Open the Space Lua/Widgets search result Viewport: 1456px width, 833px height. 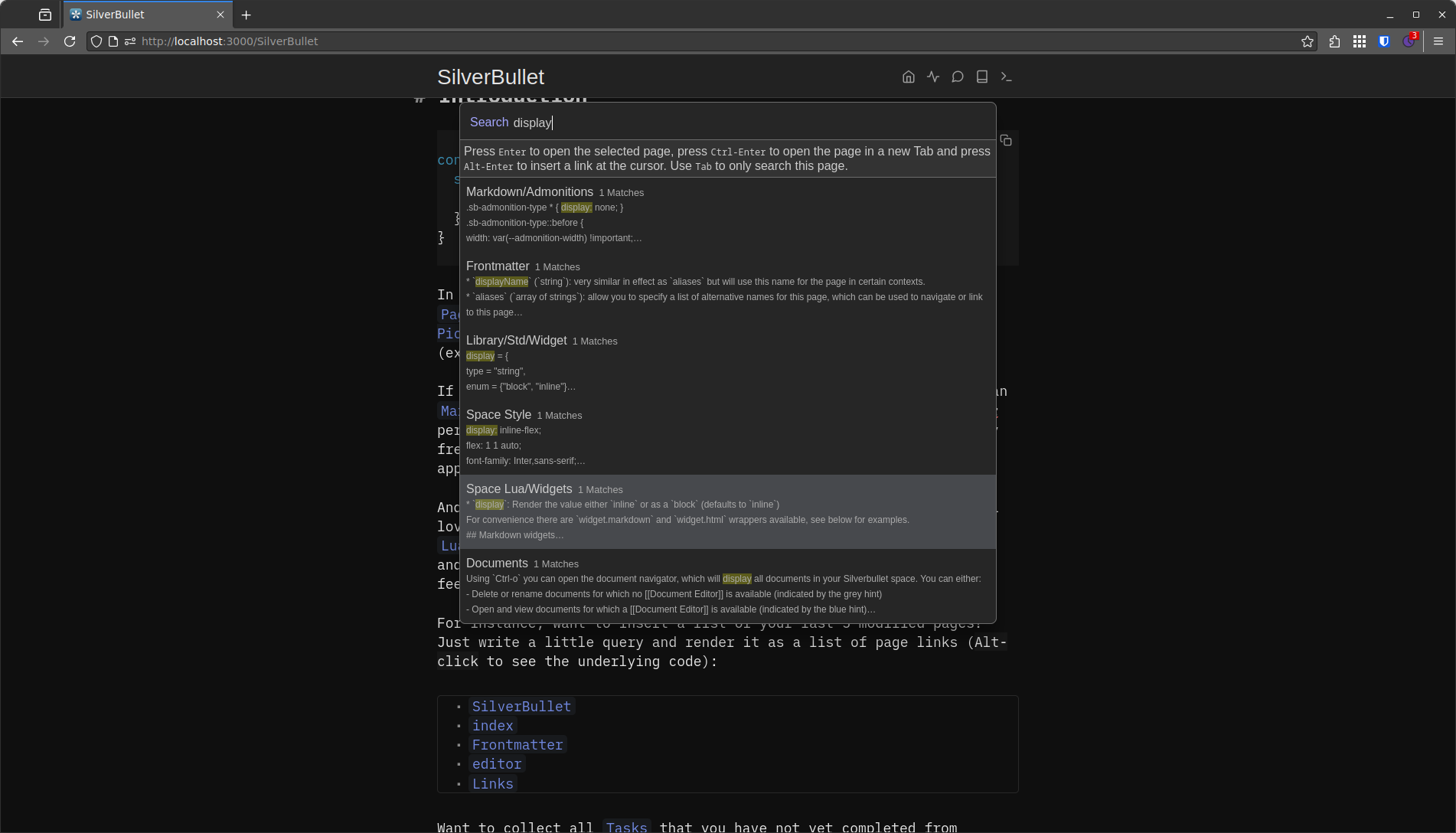[519, 489]
